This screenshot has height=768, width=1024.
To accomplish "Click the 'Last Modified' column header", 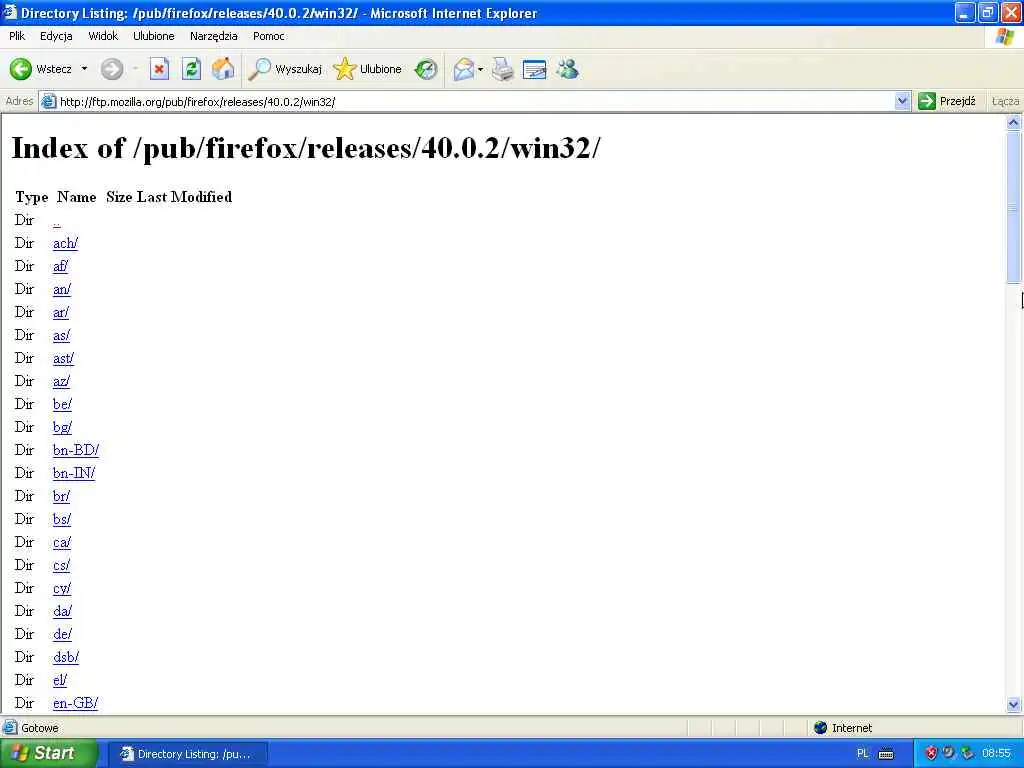I will click(x=184, y=197).
